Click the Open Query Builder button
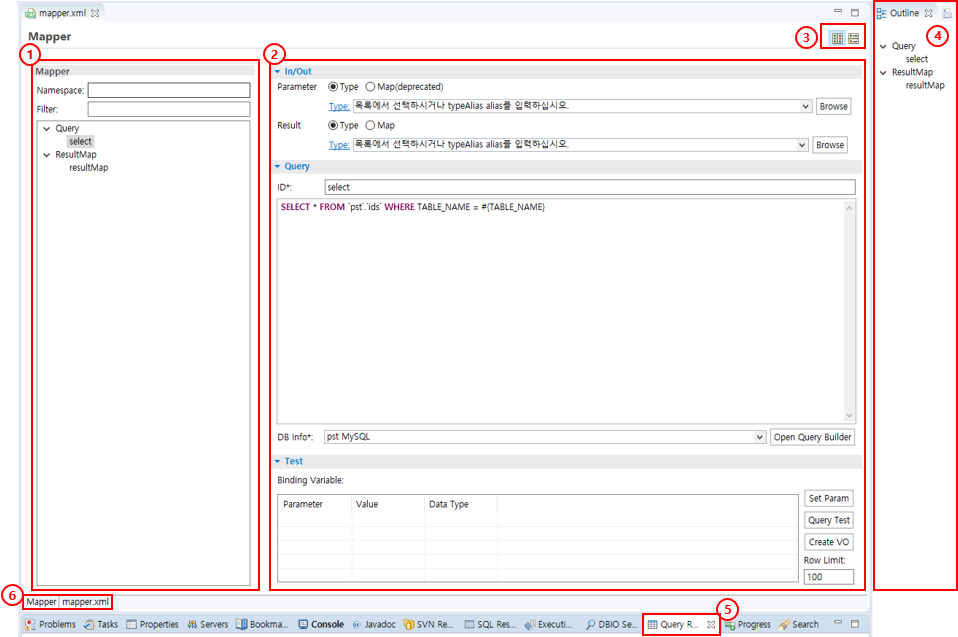Viewport: 958px width, 637px height. 812,437
